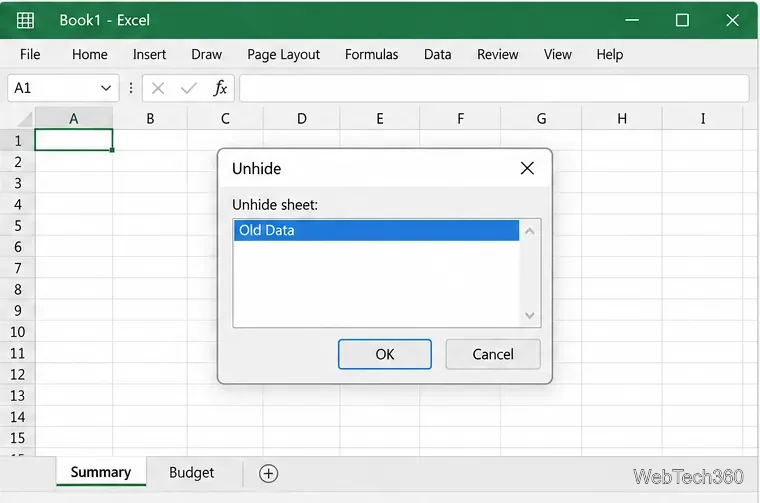
Task: Select row 5 header
Action: [x=18, y=226]
